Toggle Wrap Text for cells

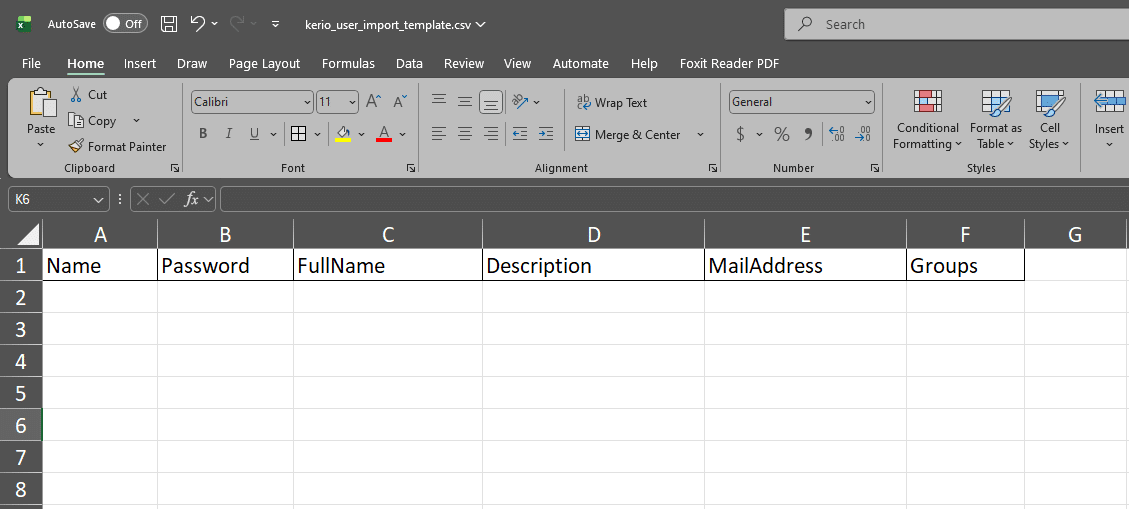[x=611, y=103]
